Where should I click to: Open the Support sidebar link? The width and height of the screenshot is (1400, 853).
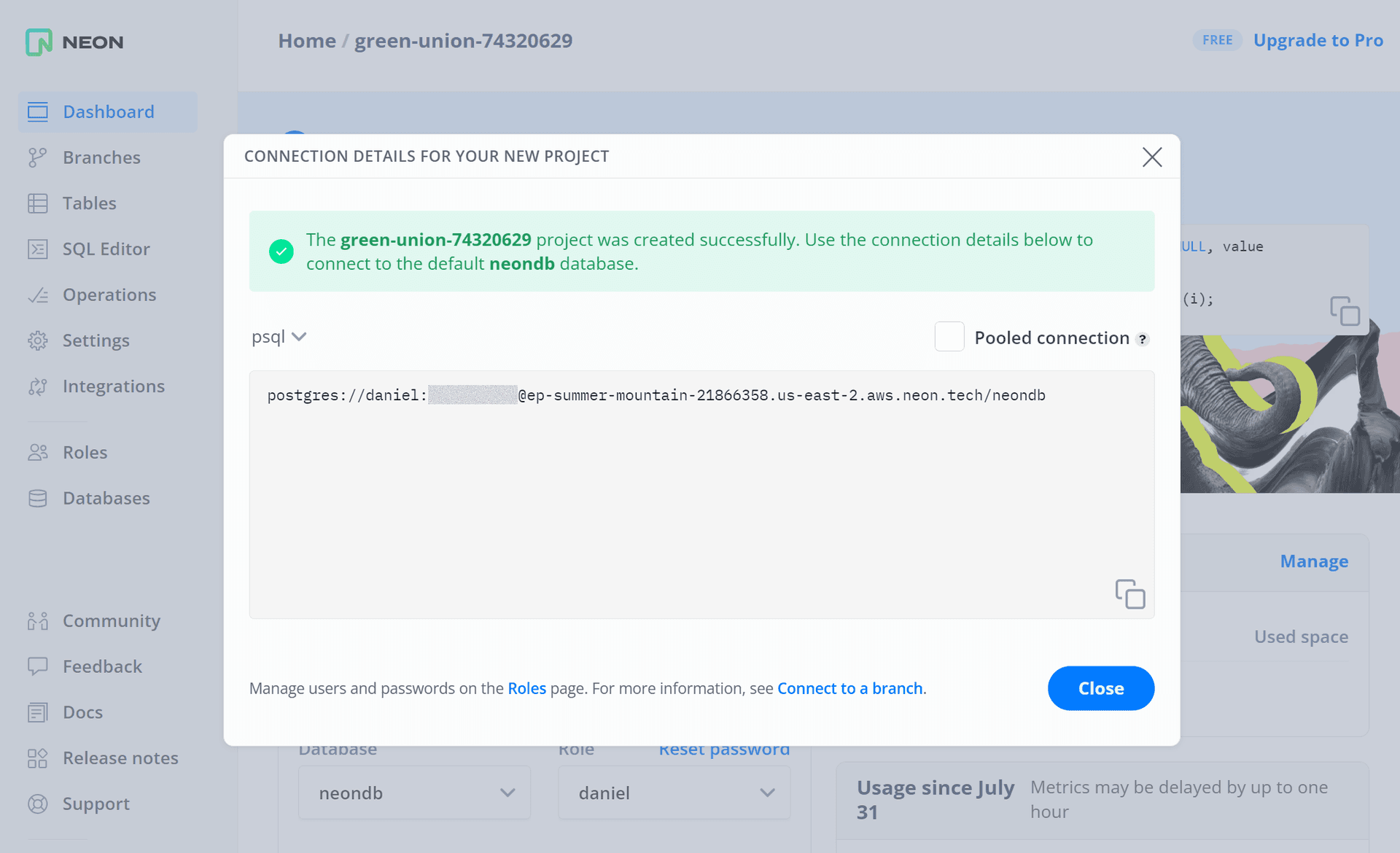click(x=96, y=804)
